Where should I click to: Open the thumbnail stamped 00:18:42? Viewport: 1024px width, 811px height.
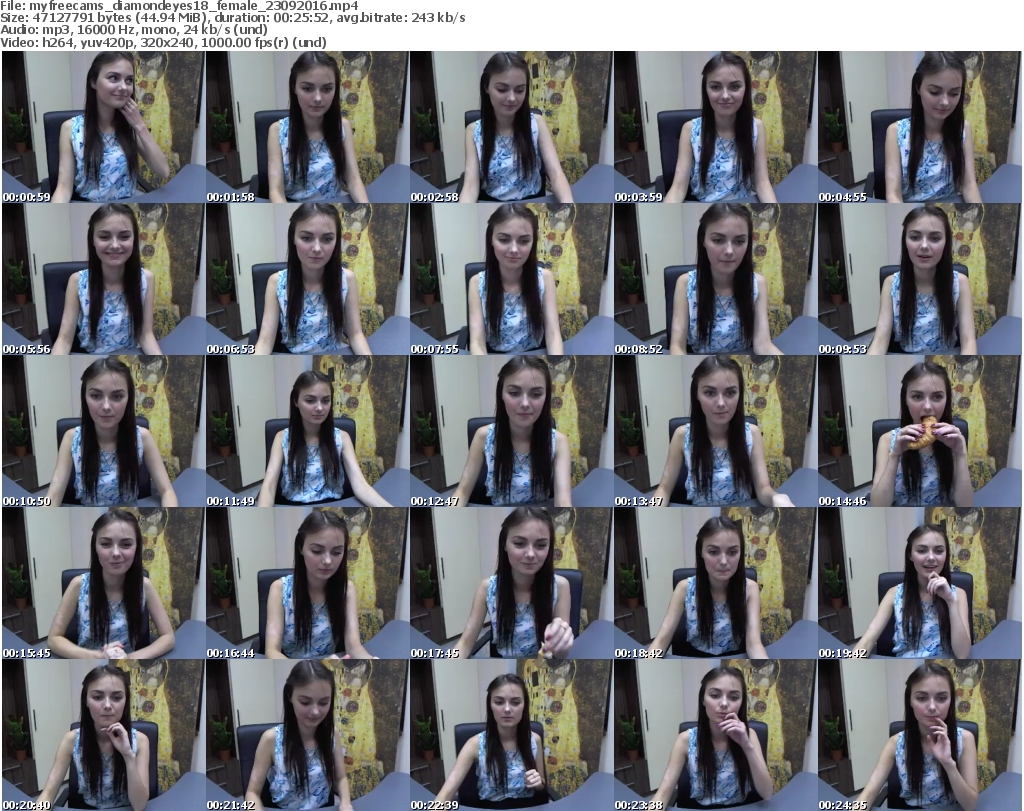click(x=714, y=583)
